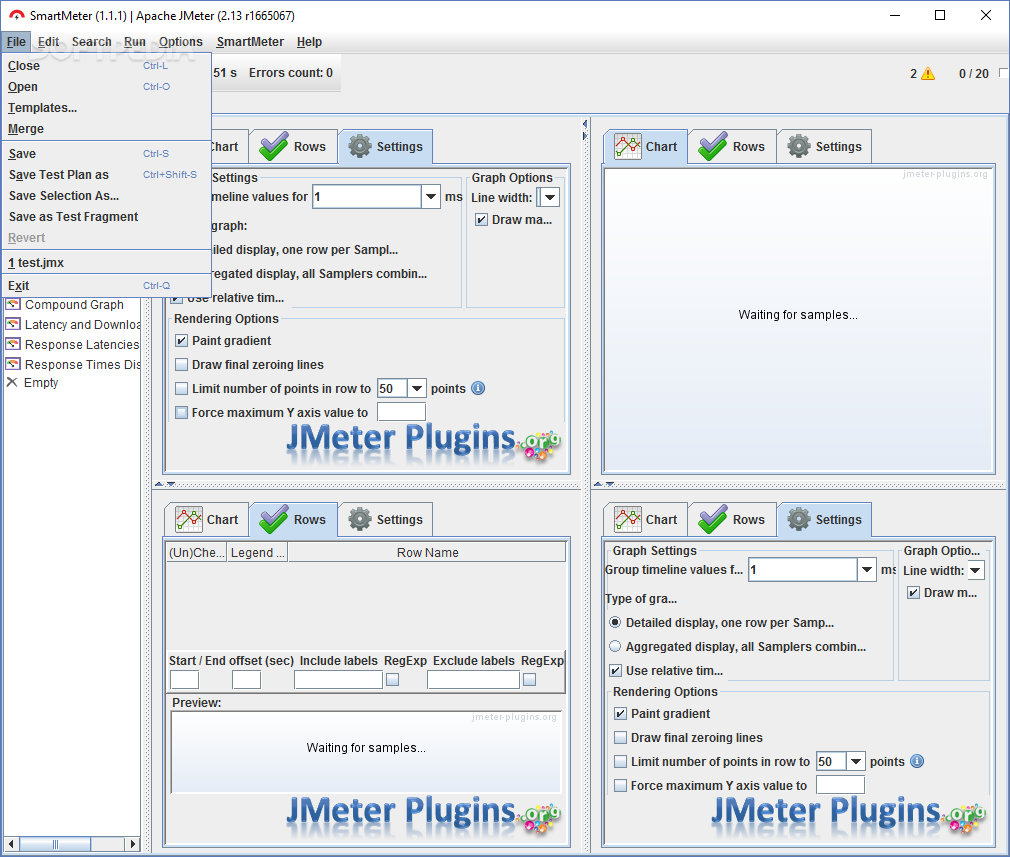Viewport: 1010px width, 857px height.
Task: Open the Options menu
Action: pyautogui.click(x=180, y=42)
